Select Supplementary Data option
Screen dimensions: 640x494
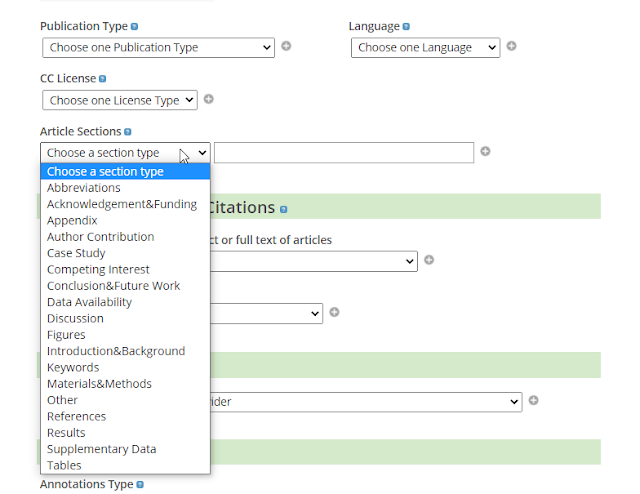(125, 449)
